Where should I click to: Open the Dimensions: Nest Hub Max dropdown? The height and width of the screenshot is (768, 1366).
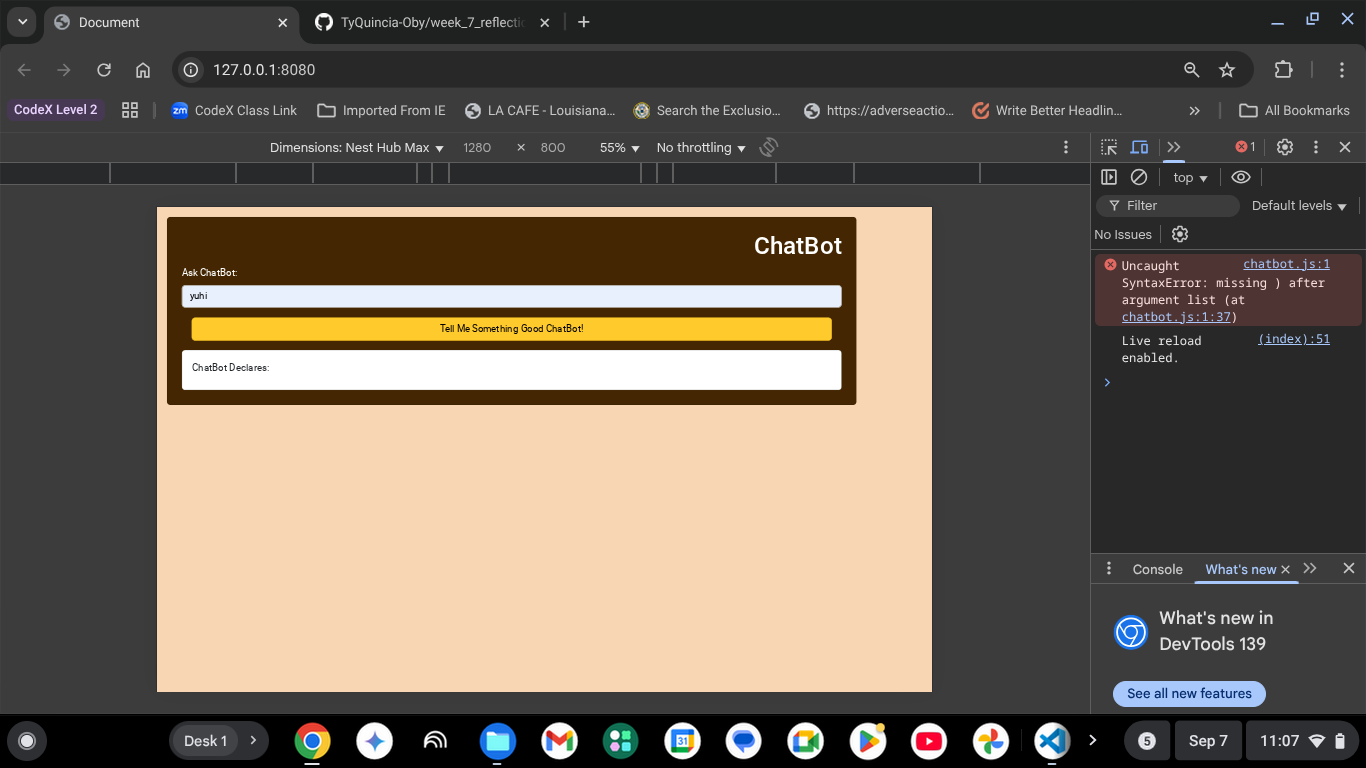pyautogui.click(x=357, y=148)
